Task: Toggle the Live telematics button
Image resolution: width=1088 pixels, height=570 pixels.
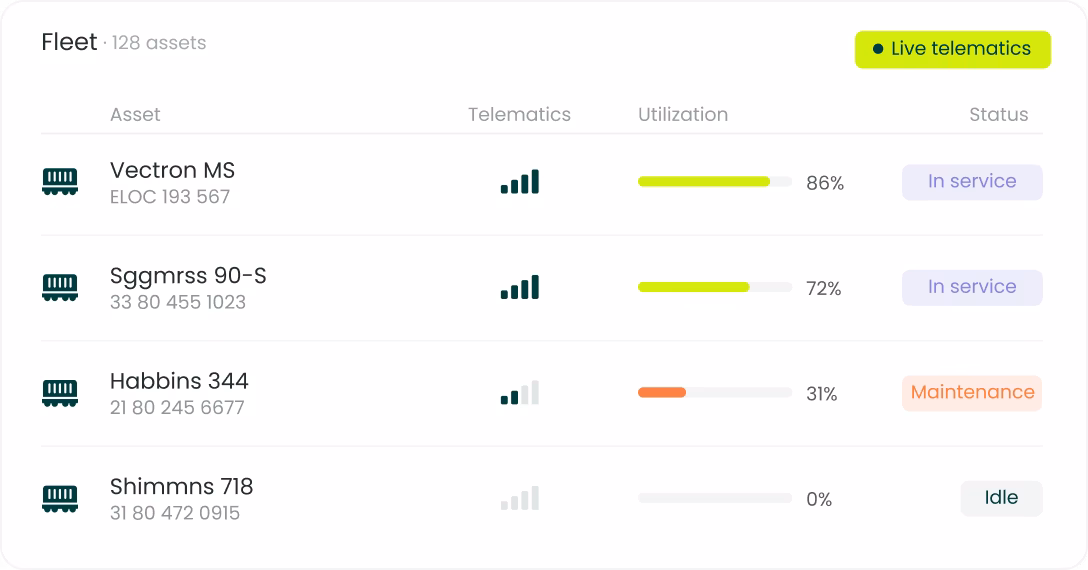Action: click(x=953, y=49)
